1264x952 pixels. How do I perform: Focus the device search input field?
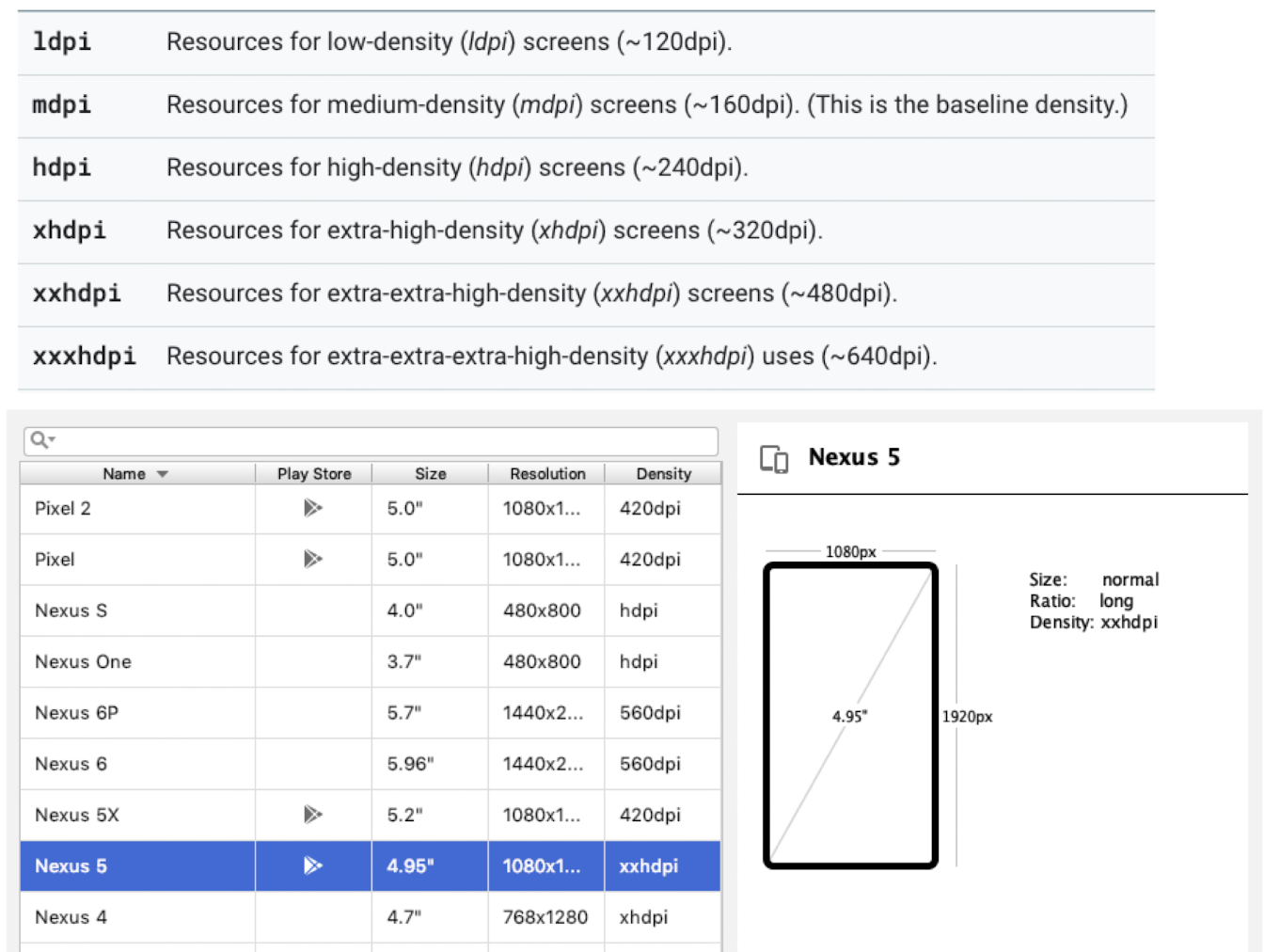[x=371, y=440]
